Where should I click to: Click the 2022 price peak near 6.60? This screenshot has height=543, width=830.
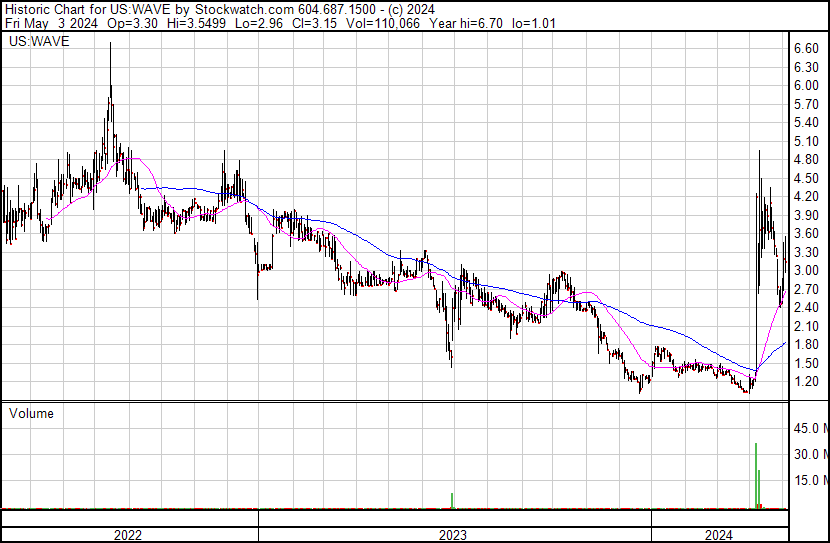click(x=110, y=48)
